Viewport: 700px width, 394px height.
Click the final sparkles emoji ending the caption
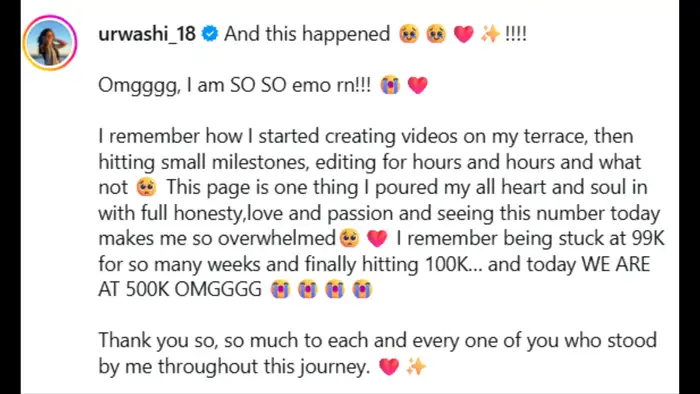[x=416, y=366]
